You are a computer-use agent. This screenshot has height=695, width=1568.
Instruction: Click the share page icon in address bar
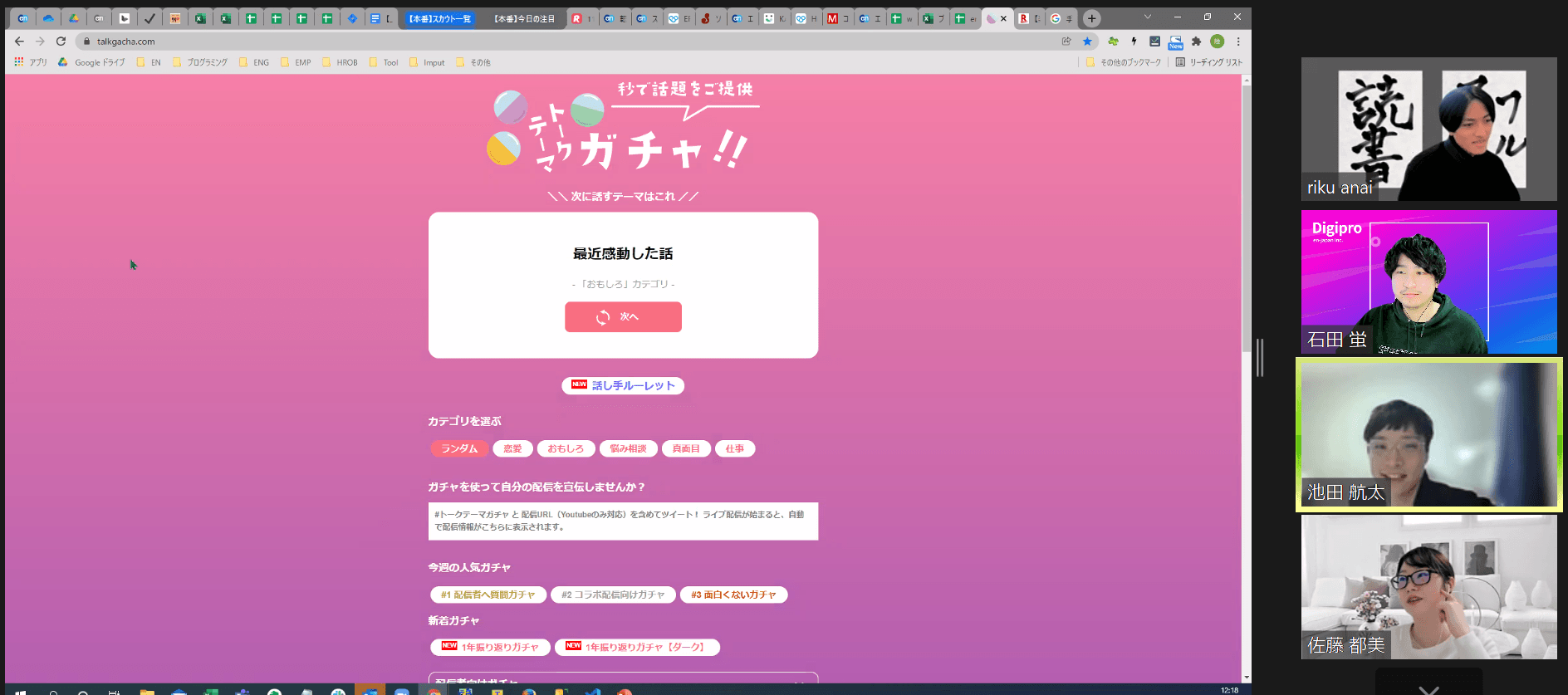point(1066,42)
